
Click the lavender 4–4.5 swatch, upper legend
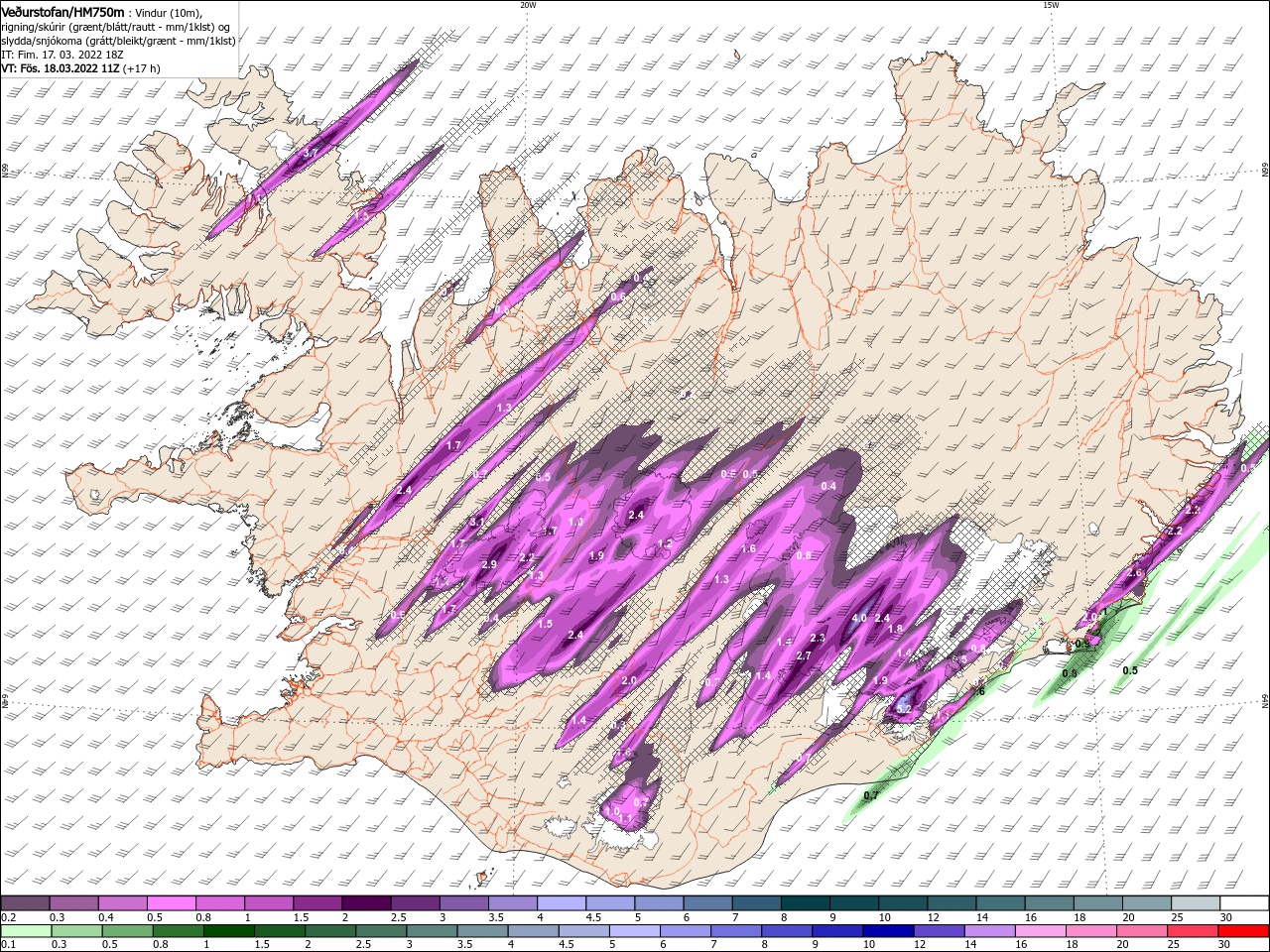point(562,903)
